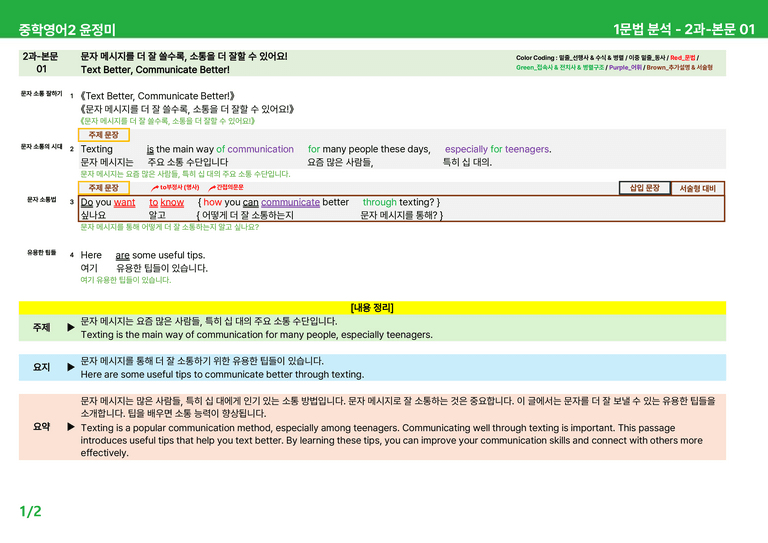
Task: Click the 주제 label in green row
Action: (x=42, y=327)
